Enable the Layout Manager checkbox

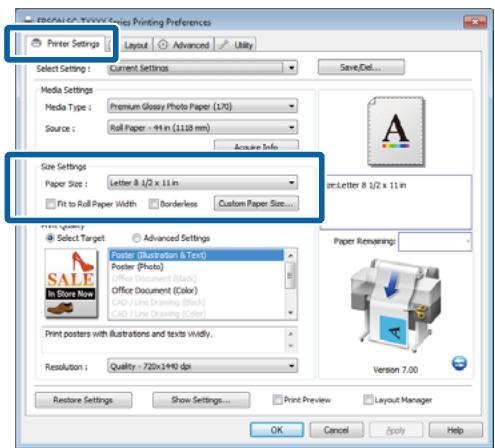[x=368, y=399]
